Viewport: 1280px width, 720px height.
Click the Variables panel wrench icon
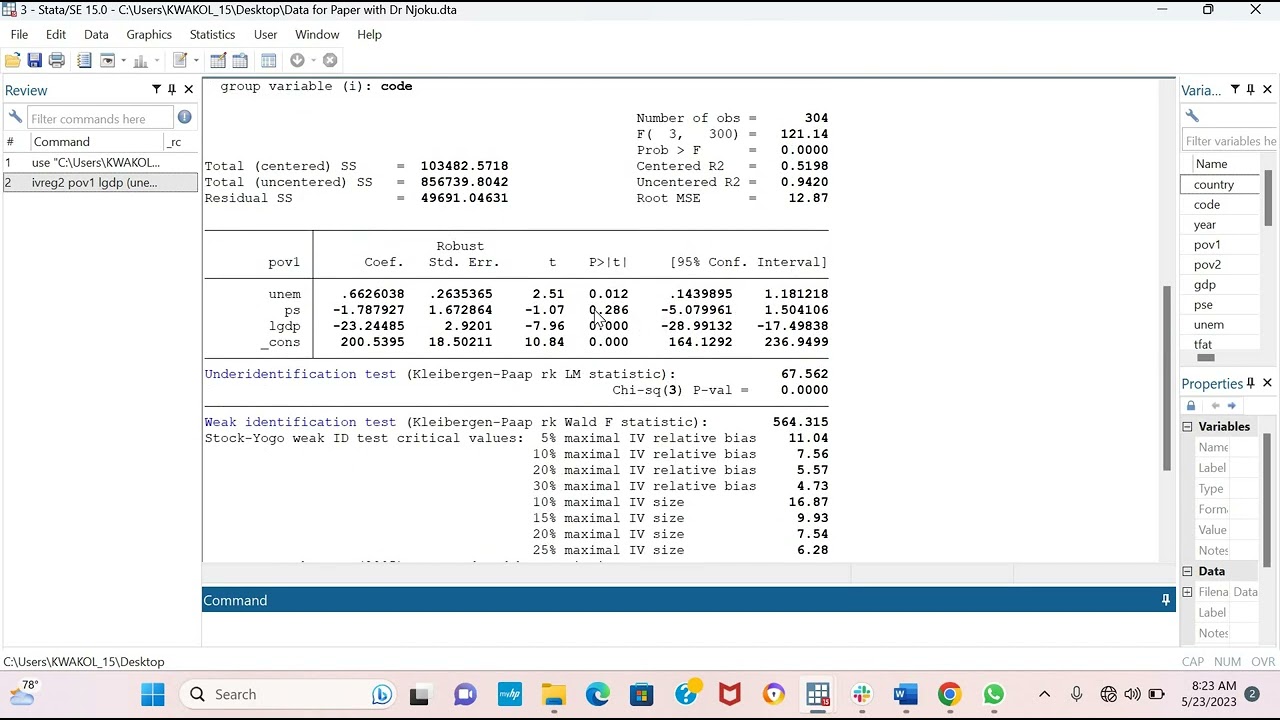(1192, 116)
